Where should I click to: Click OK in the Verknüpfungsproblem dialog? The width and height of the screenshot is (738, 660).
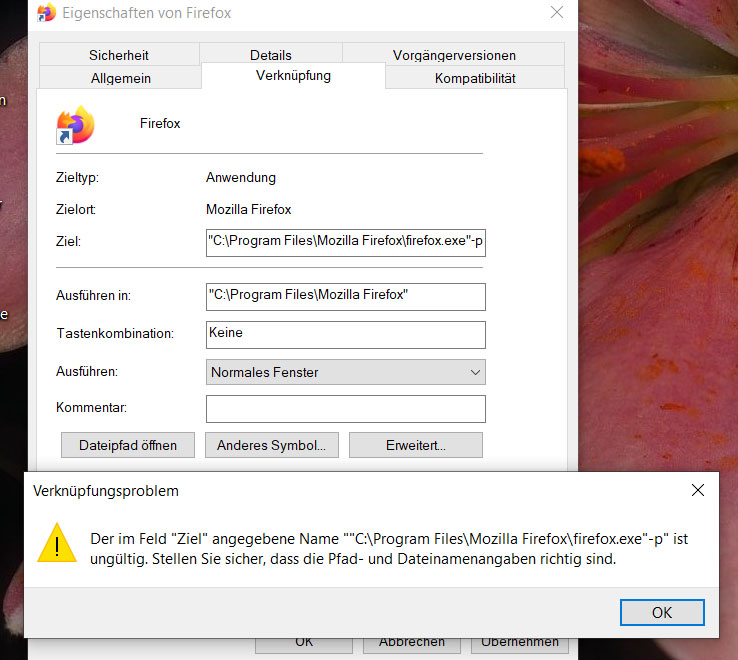(x=662, y=612)
